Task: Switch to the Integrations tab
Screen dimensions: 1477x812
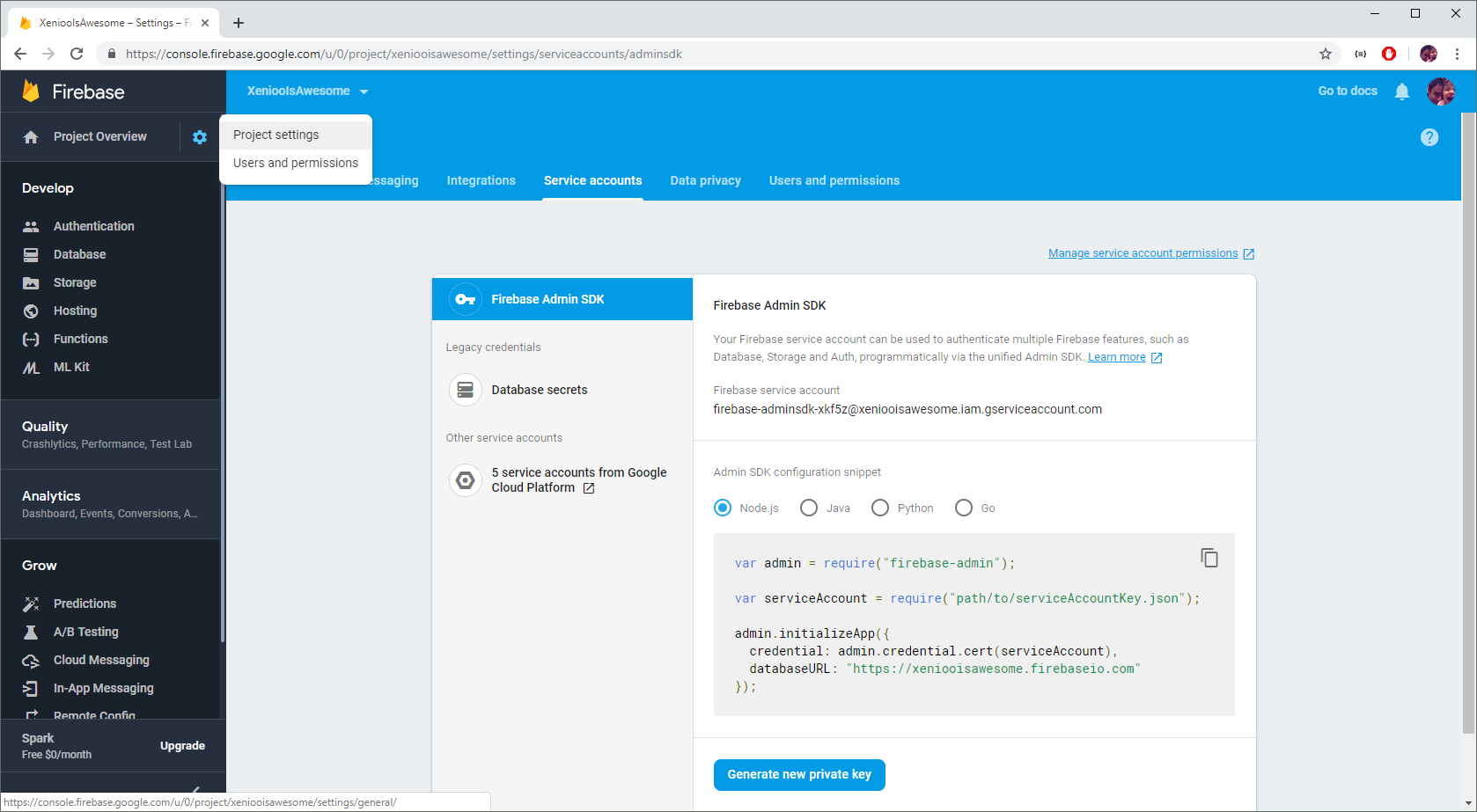Action: [x=481, y=180]
